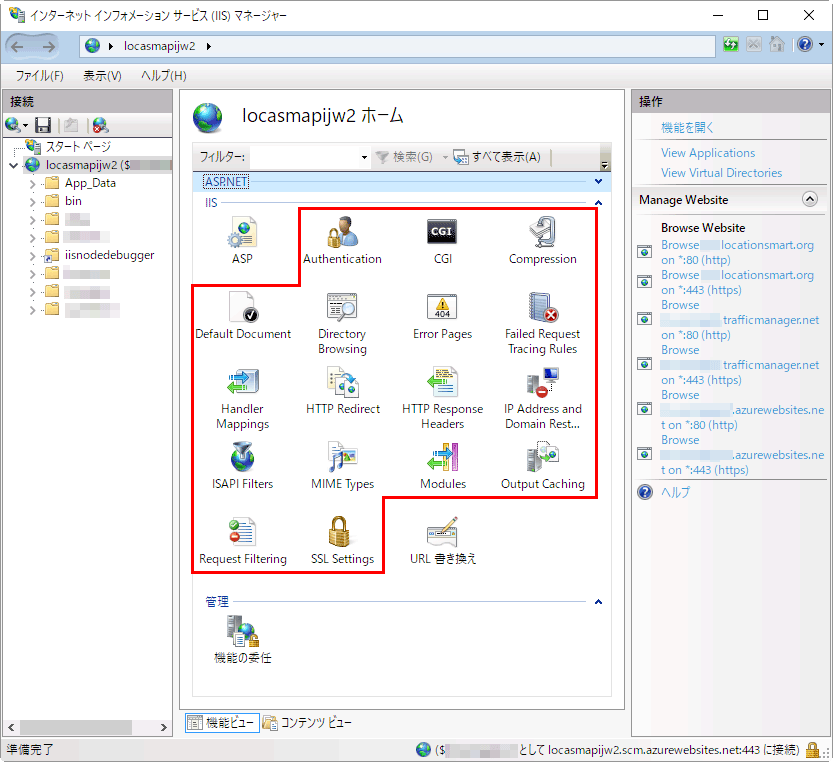Image resolution: width=833 pixels, height=762 pixels.
Task: Open SSL Settings
Action: click(342, 538)
